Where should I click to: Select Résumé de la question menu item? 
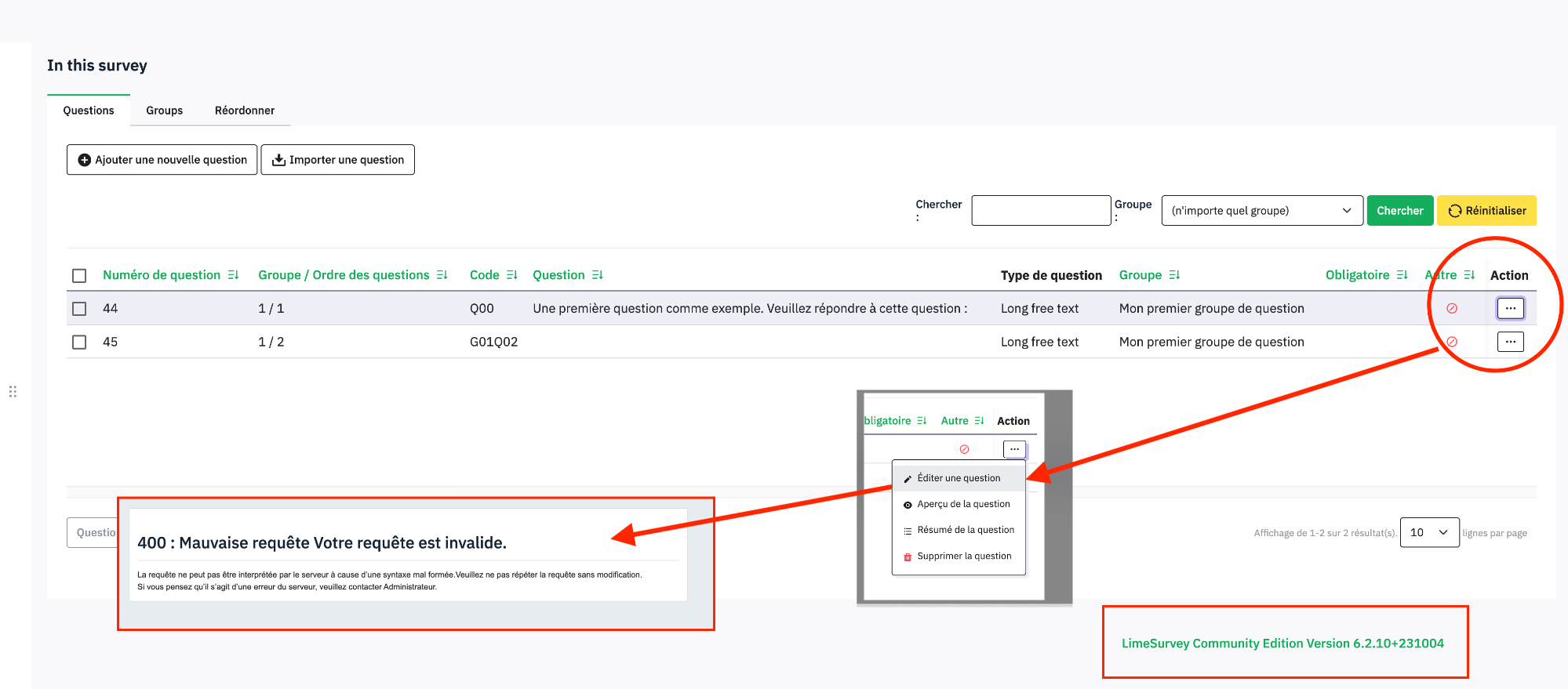tap(959, 530)
